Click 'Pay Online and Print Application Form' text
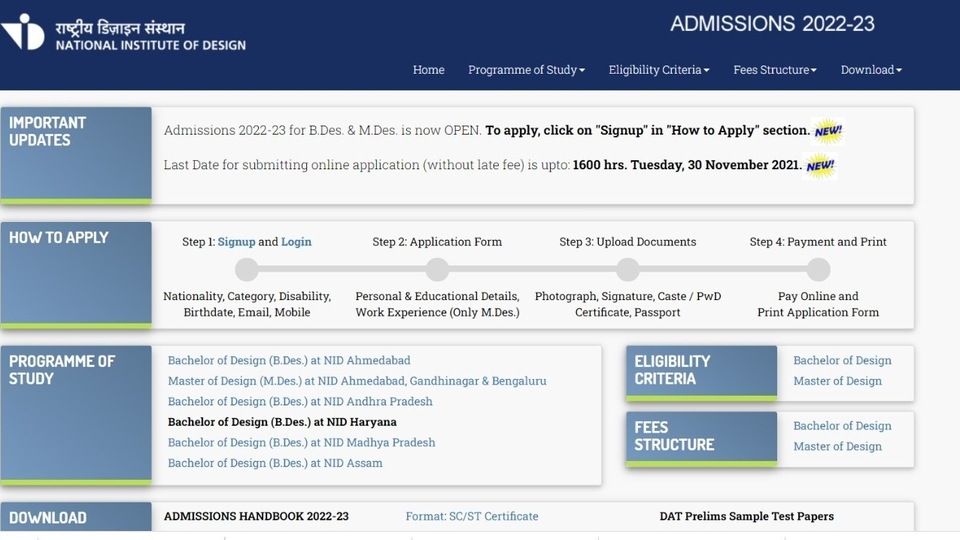 (x=818, y=304)
